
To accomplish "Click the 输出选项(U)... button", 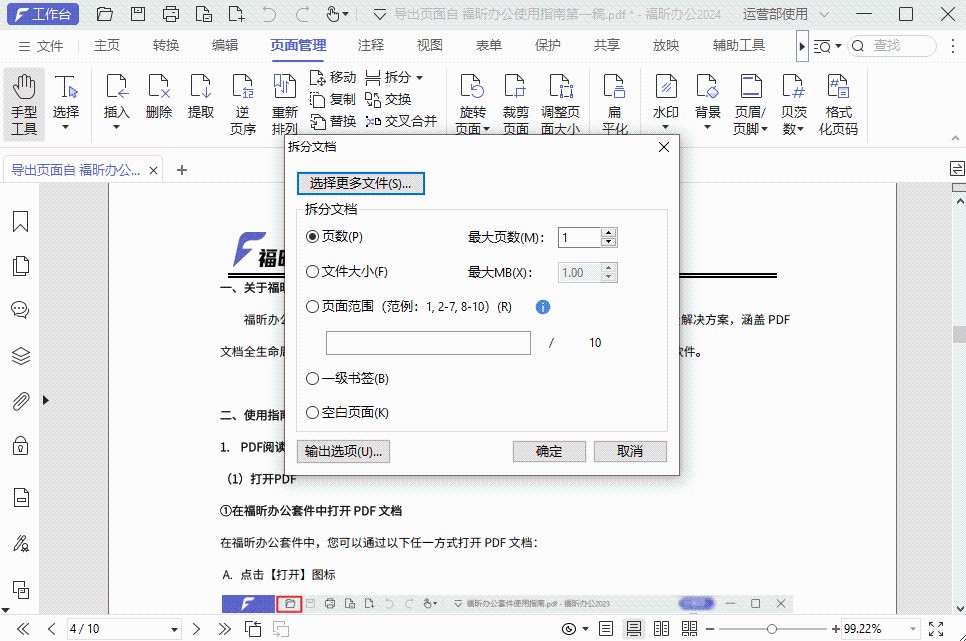I will click(x=343, y=451).
